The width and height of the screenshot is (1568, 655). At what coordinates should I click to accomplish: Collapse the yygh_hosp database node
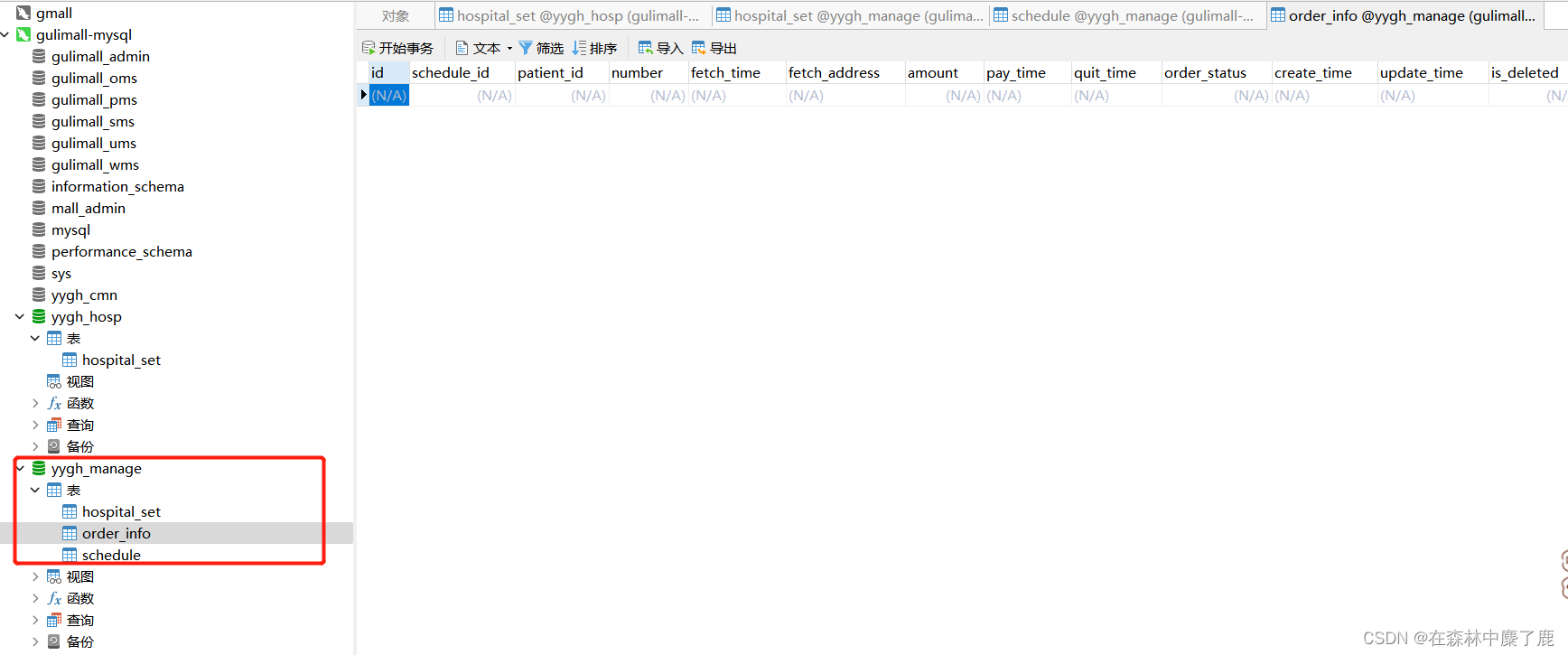[20, 316]
